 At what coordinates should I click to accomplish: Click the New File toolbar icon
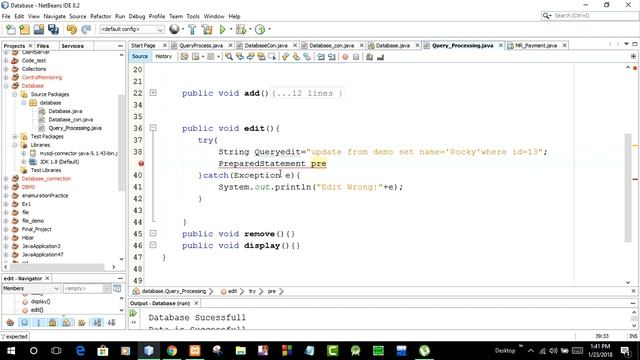tap(11, 29)
